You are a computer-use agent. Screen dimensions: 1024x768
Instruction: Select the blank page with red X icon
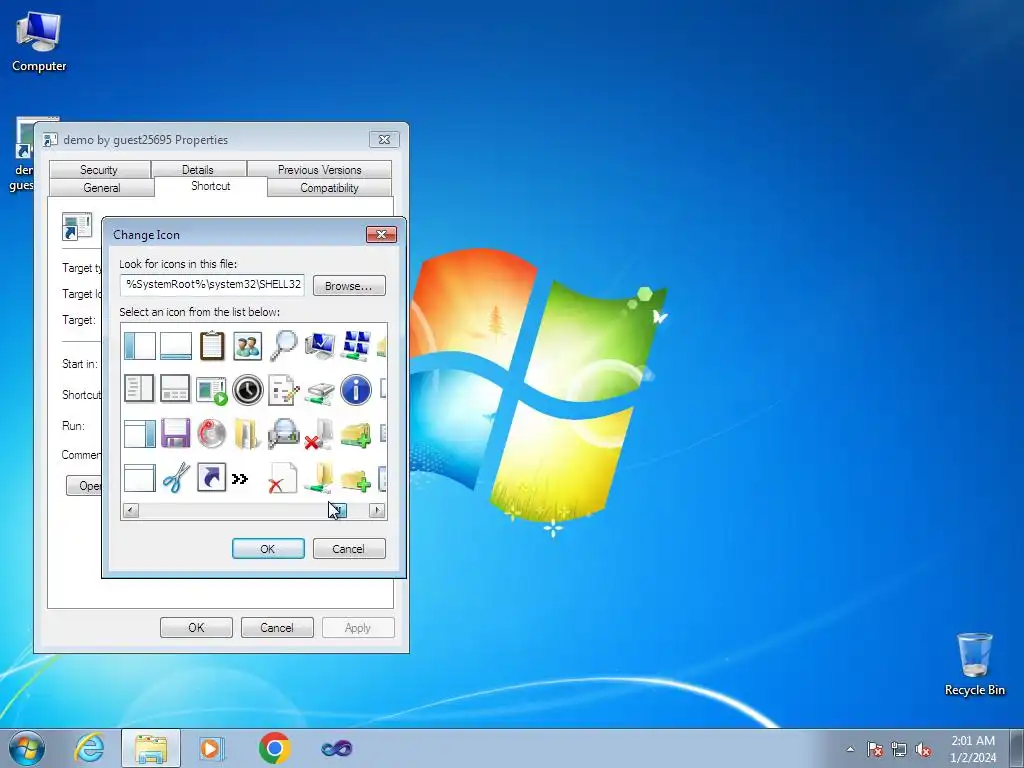pyautogui.click(x=283, y=478)
